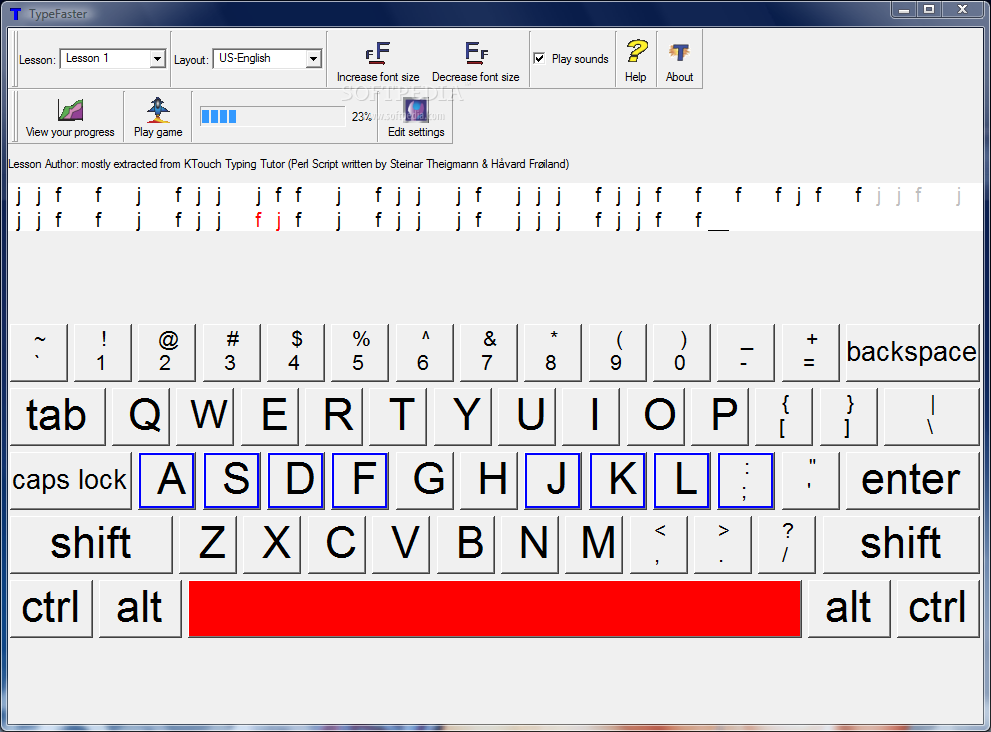Image resolution: width=991 pixels, height=732 pixels.
Task: Click the M key
Action: [595, 544]
